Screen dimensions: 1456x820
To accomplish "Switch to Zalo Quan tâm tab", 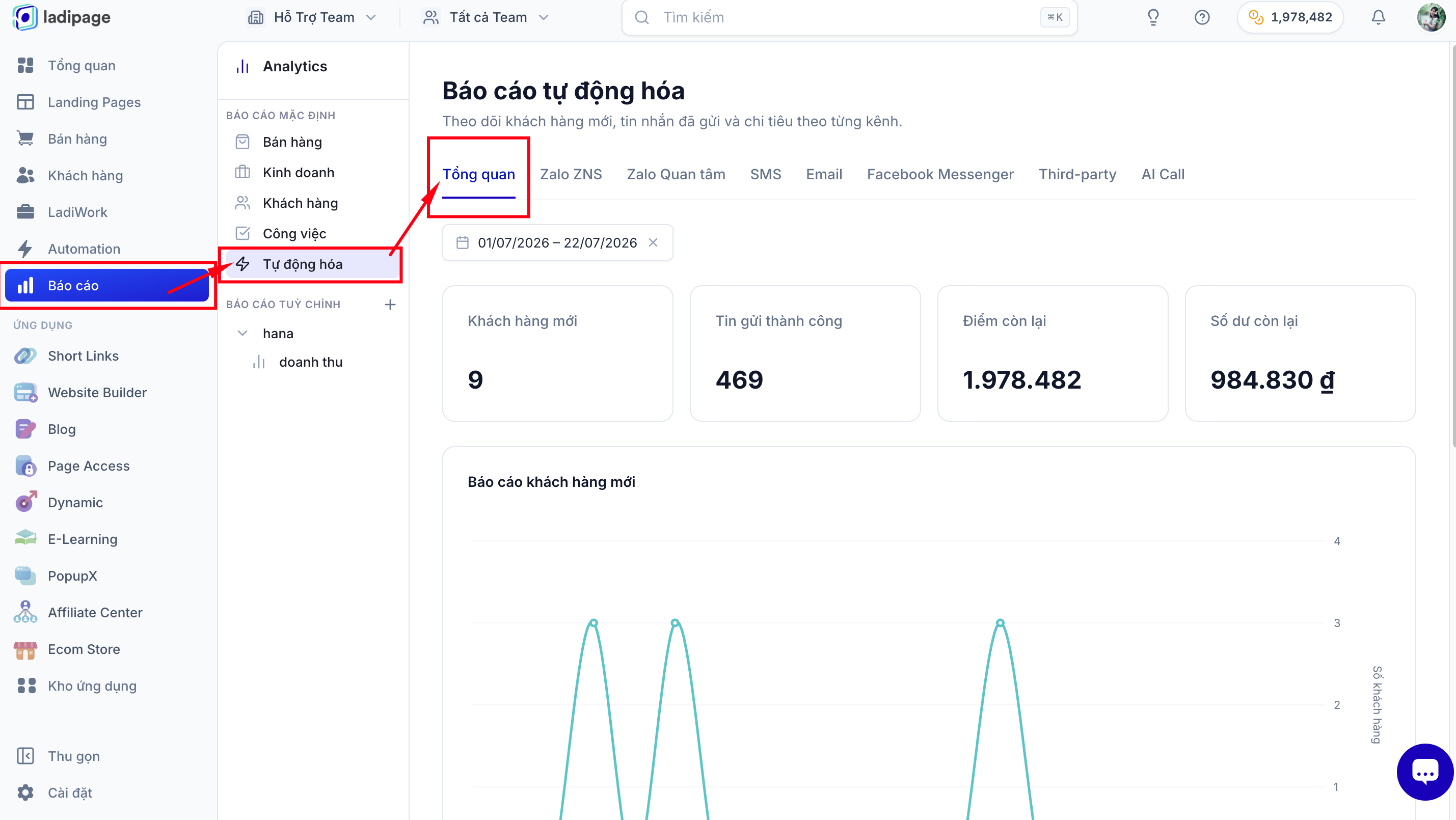I will (676, 175).
